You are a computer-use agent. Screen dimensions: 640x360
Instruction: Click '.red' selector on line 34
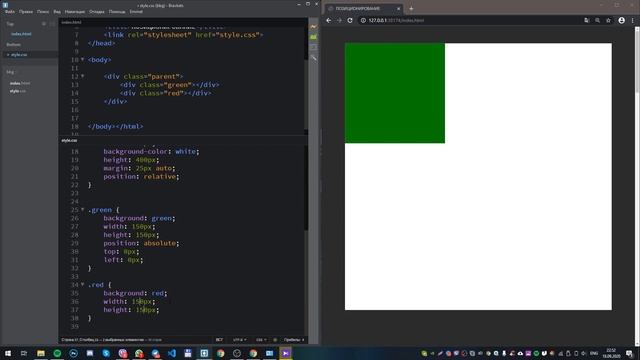[x=96, y=284]
